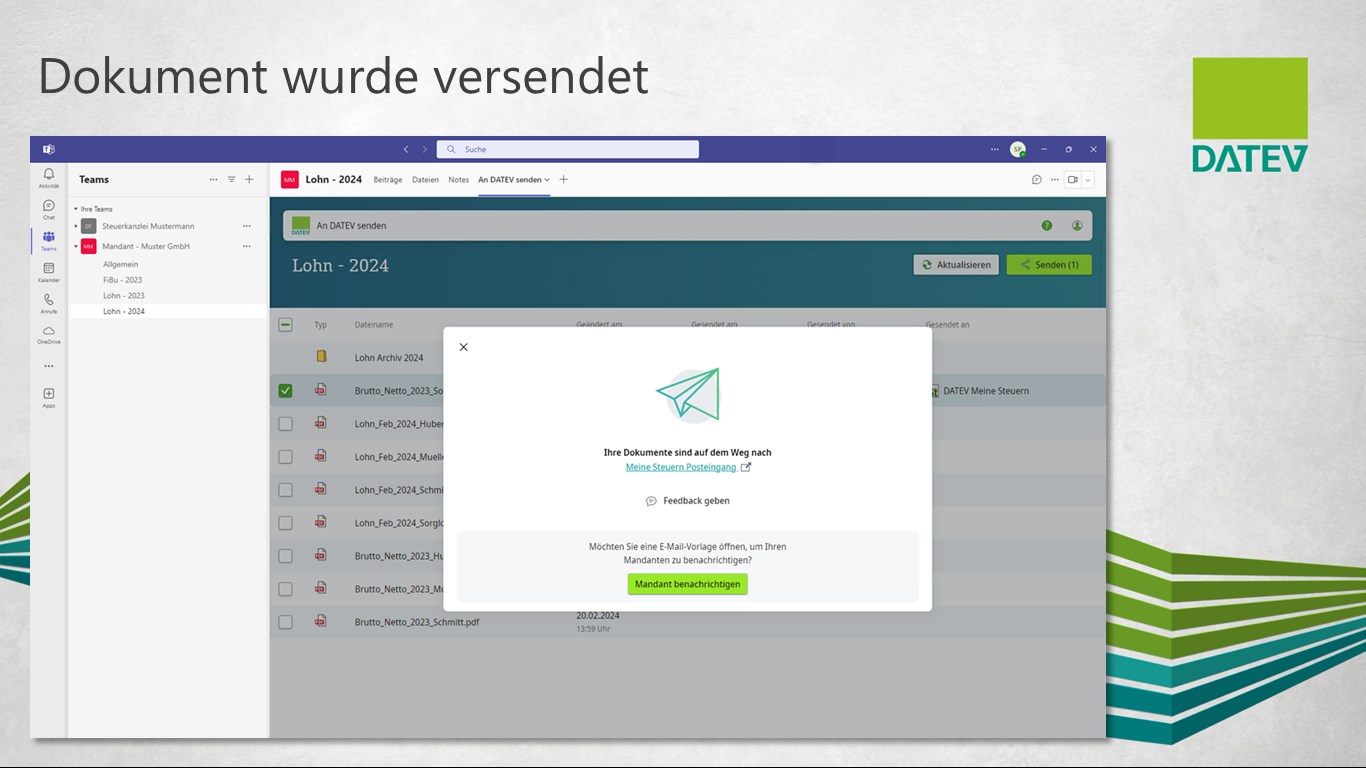The height and width of the screenshot is (768, 1366).
Task: Open the Teams panel more options
Action: (x=213, y=180)
